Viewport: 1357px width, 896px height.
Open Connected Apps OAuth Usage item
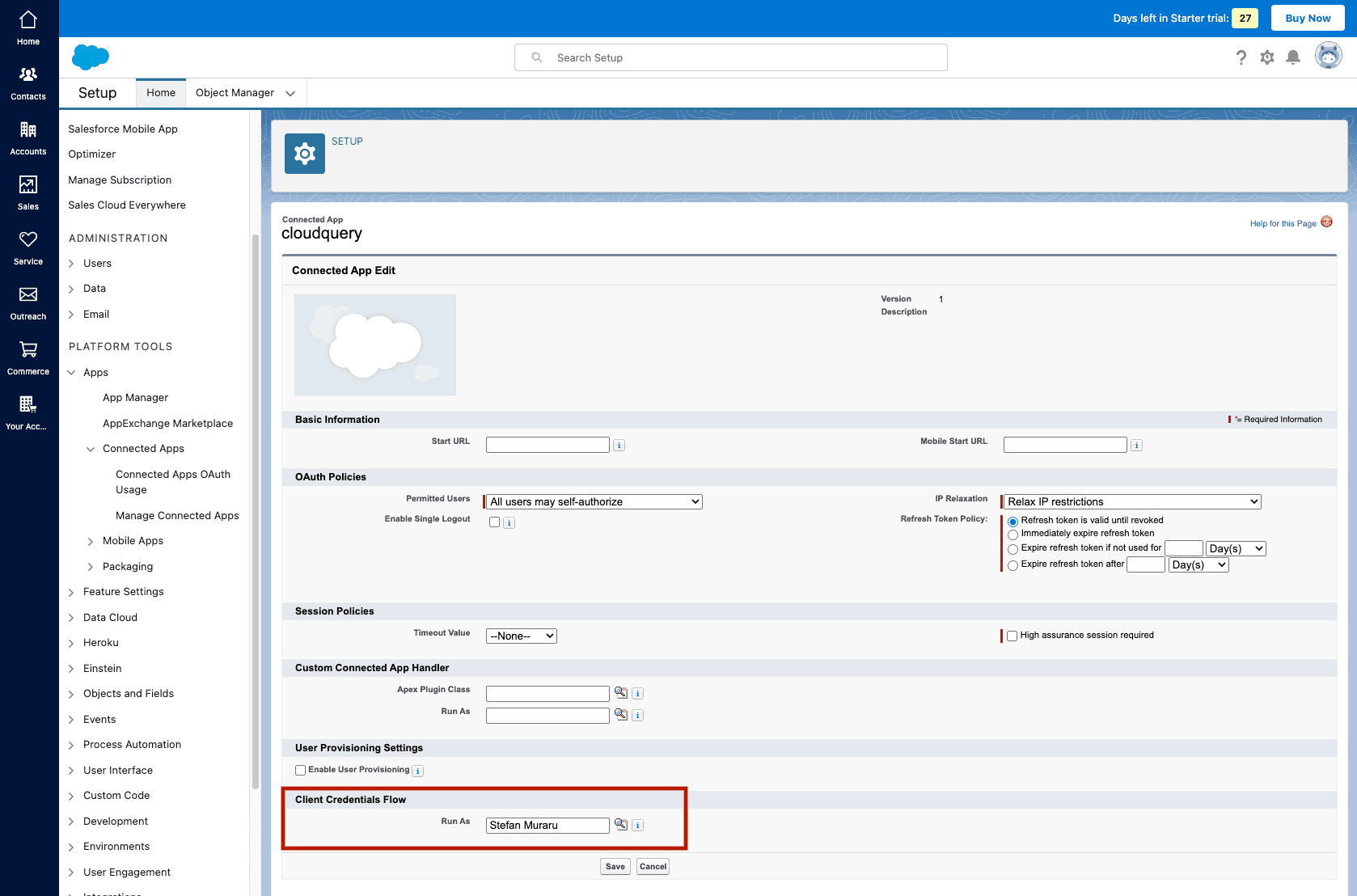coord(173,482)
